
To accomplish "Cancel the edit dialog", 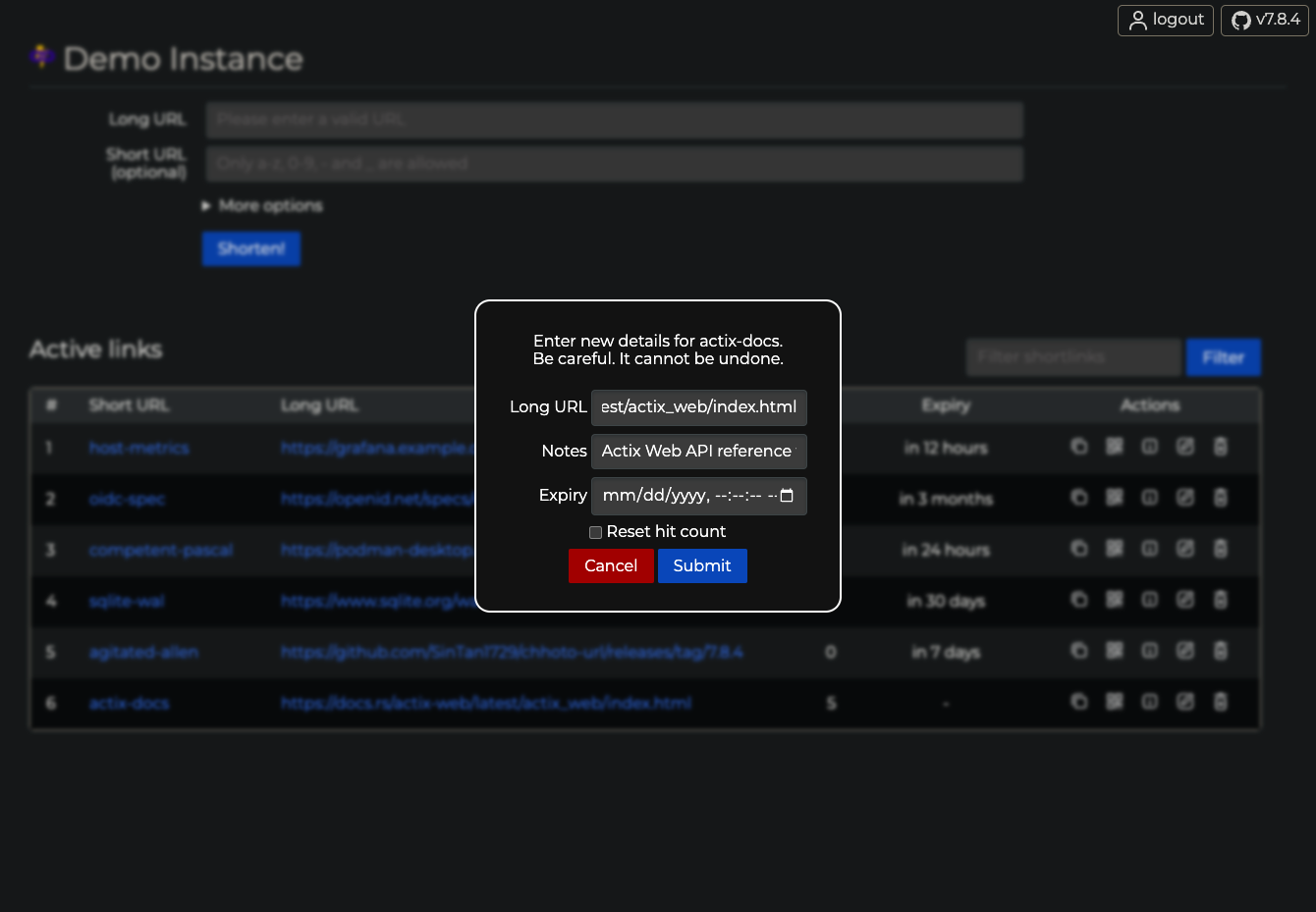I will (x=611, y=565).
